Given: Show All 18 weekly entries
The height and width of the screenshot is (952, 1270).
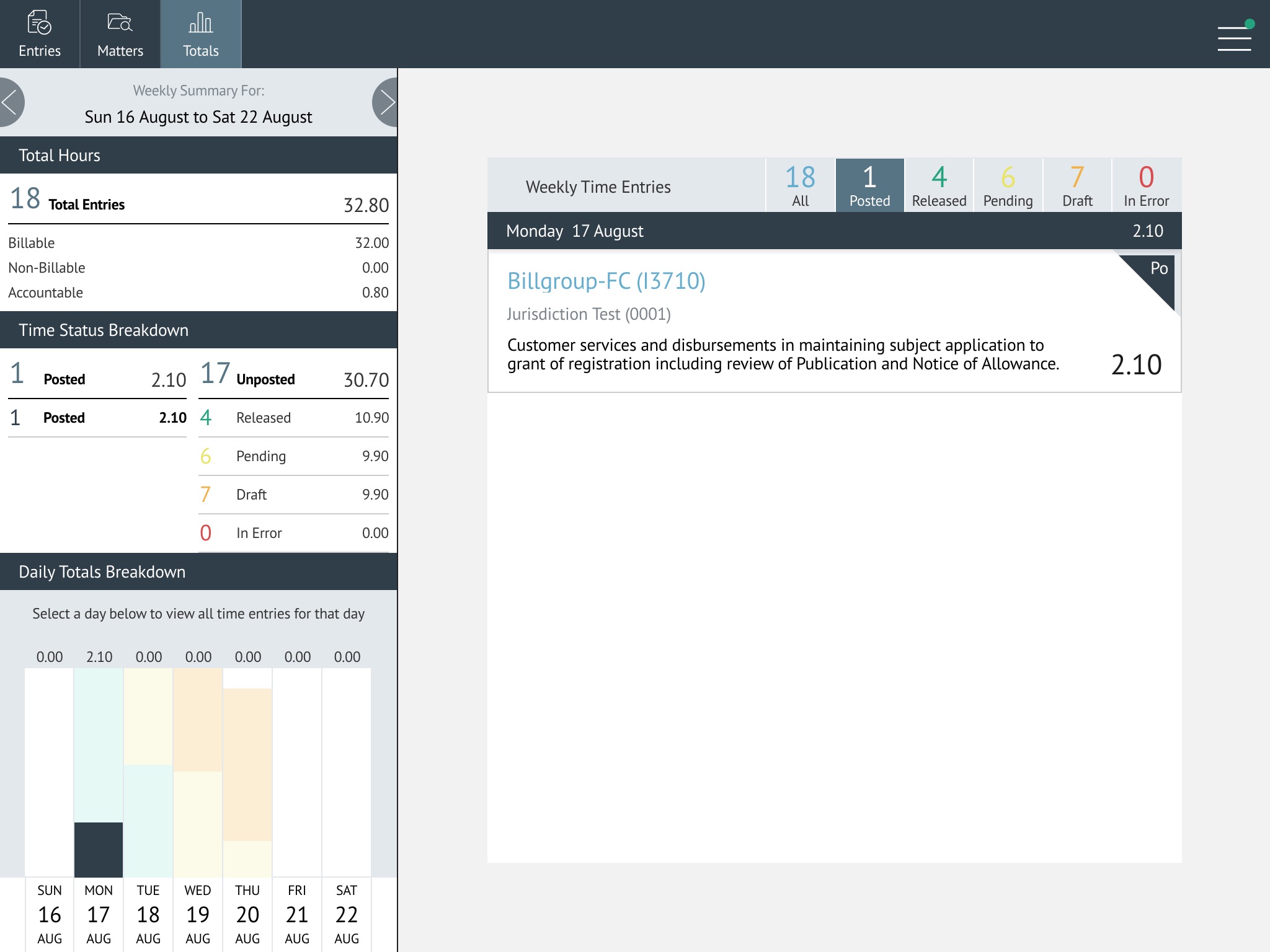Looking at the screenshot, I should coord(800,185).
